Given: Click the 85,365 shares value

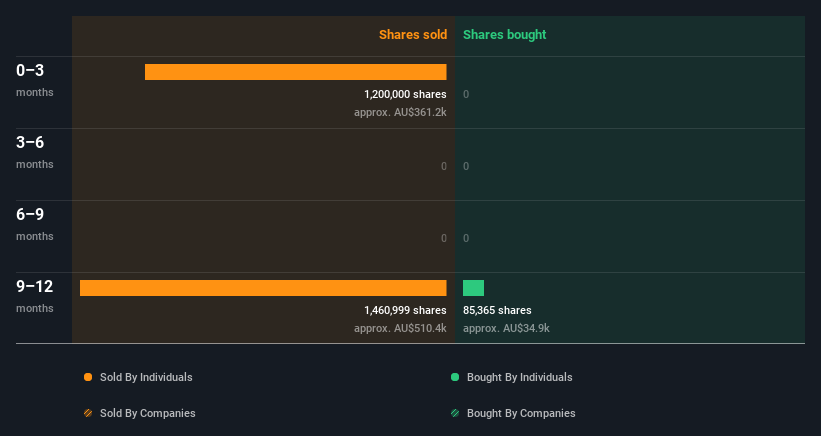Looking at the screenshot, I should 497,310.
